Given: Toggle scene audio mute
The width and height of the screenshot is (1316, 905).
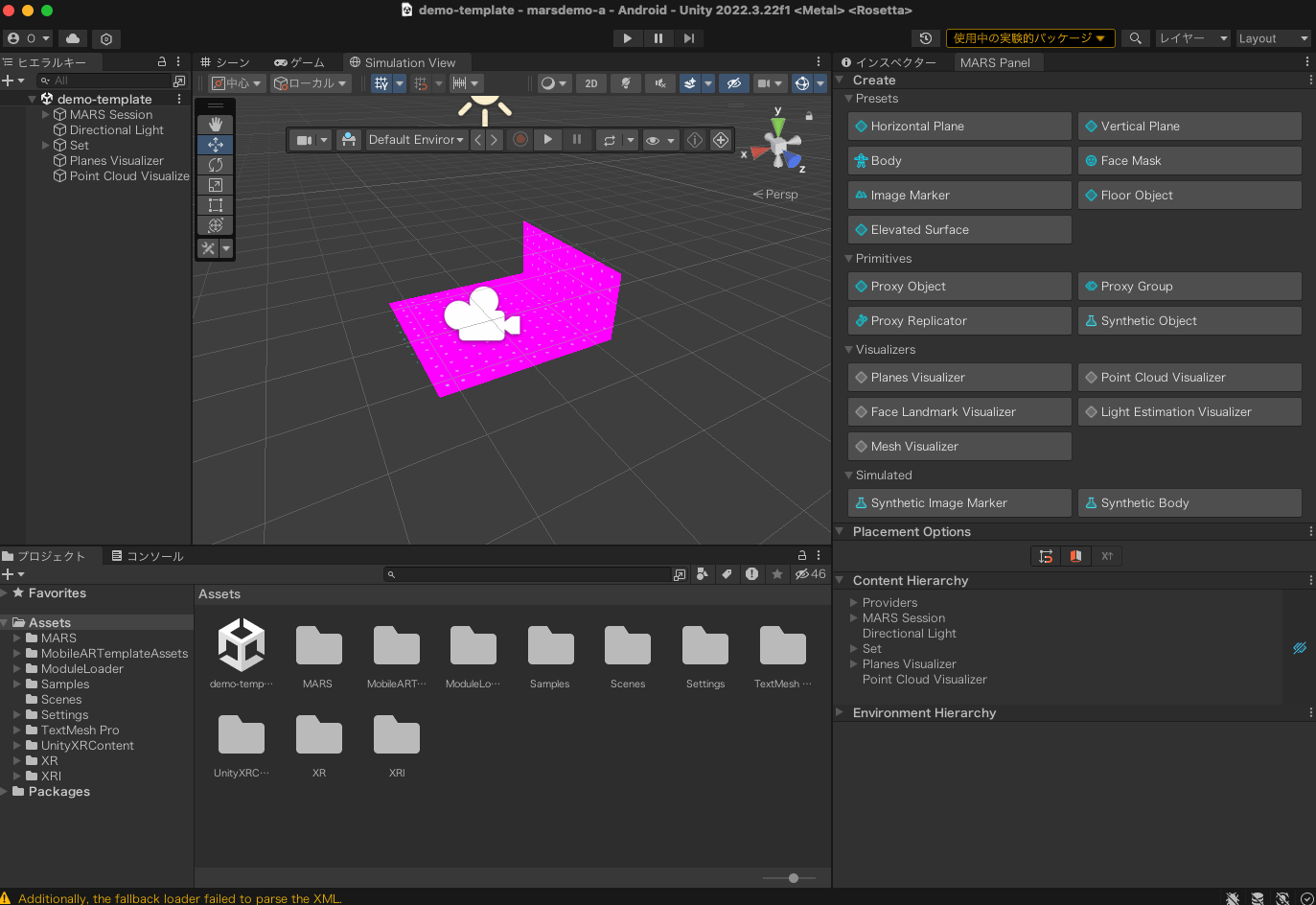Looking at the screenshot, I should (x=660, y=83).
